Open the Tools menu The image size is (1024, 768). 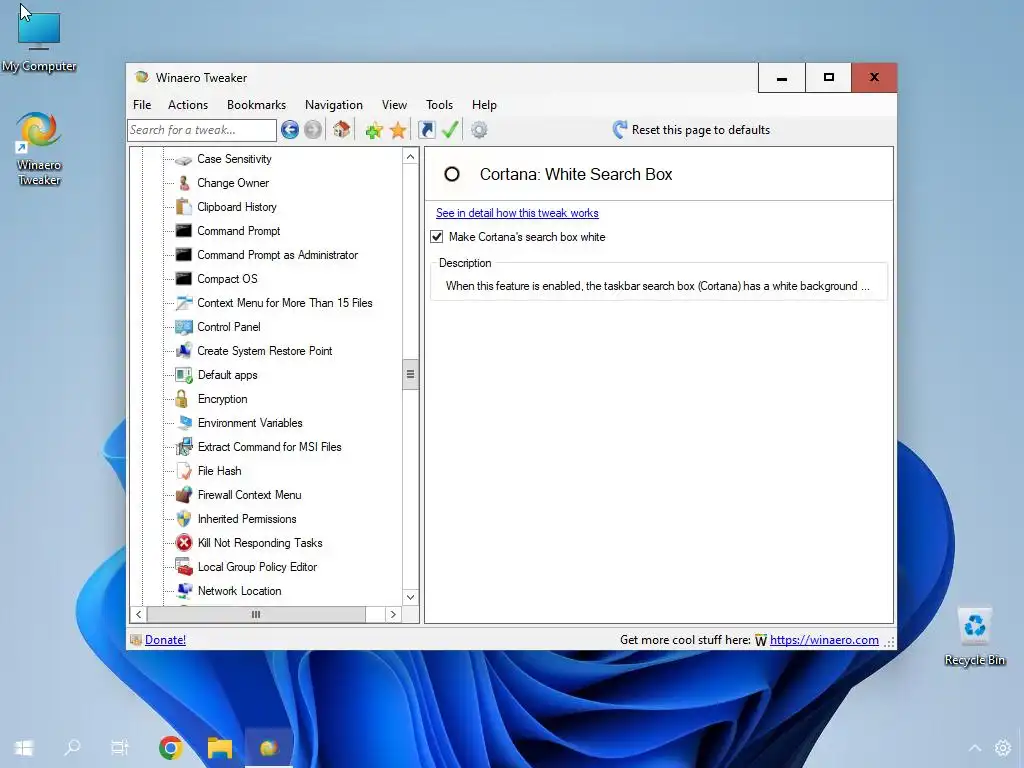tap(440, 105)
